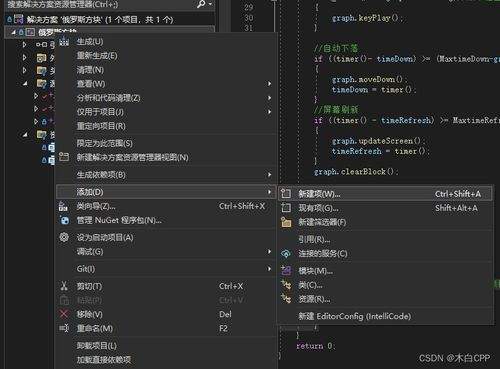The width and height of the screenshot is (500, 369).
Task: Click the 模块(M) module icon
Action: click(286, 270)
